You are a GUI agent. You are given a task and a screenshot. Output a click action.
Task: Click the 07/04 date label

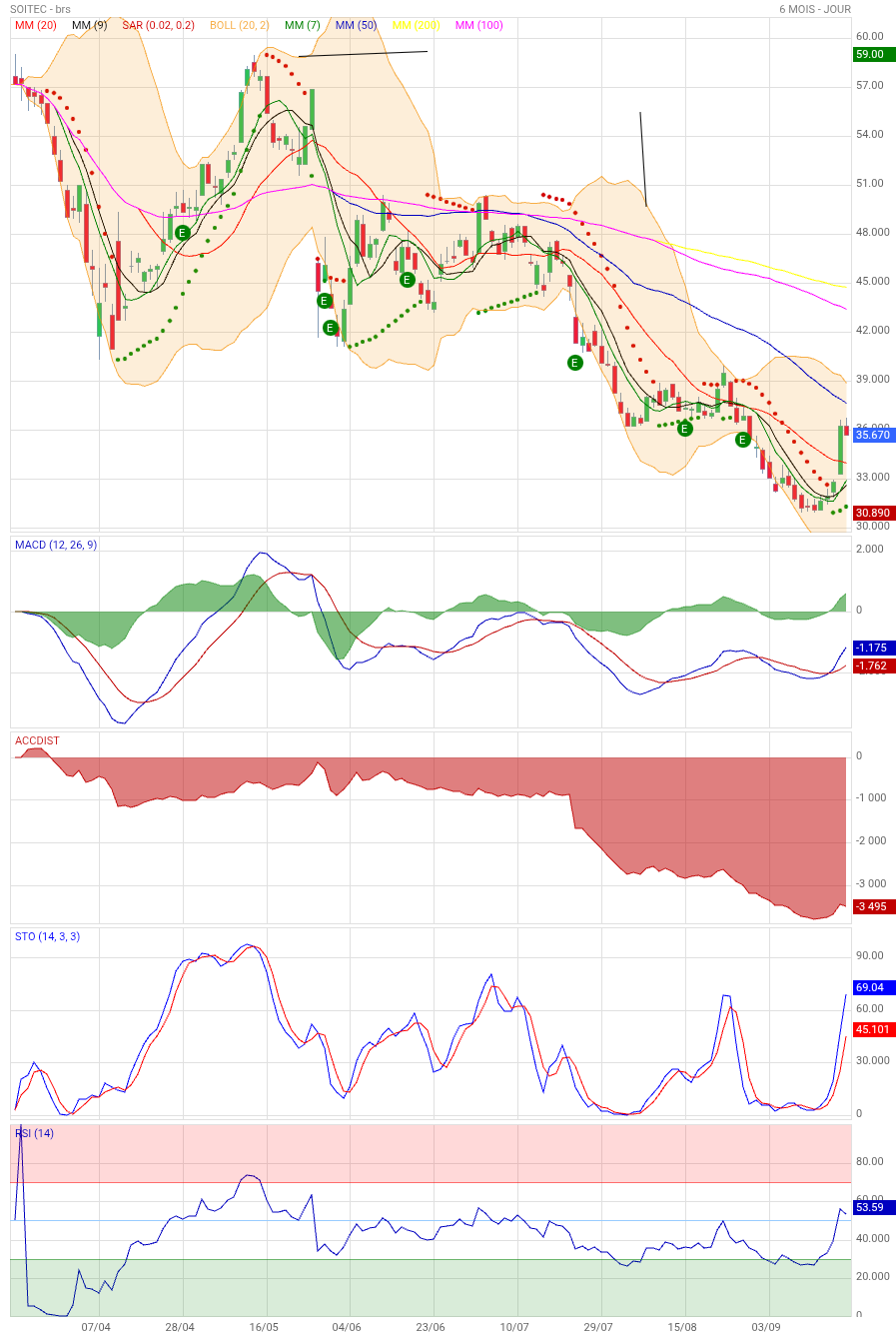point(96,1327)
